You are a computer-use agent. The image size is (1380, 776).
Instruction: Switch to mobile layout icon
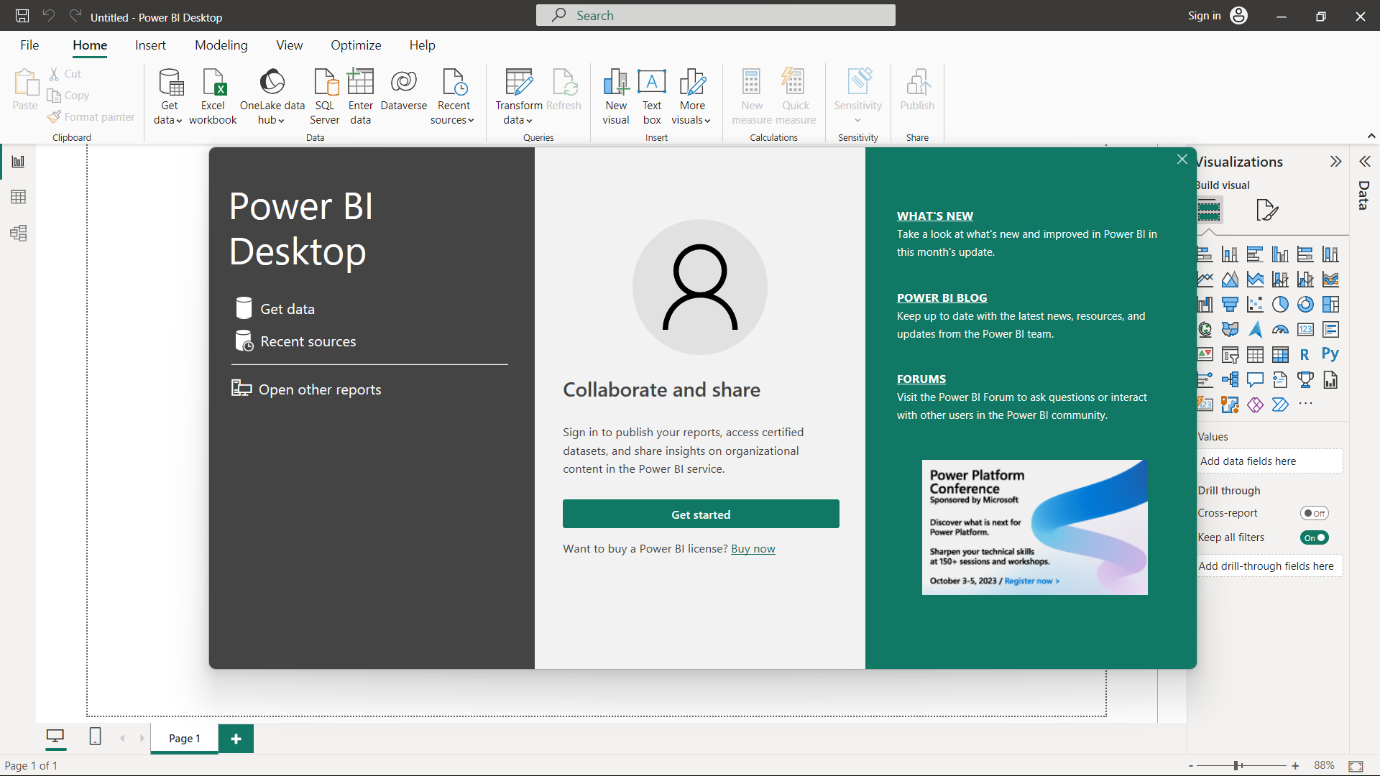click(x=95, y=737)
